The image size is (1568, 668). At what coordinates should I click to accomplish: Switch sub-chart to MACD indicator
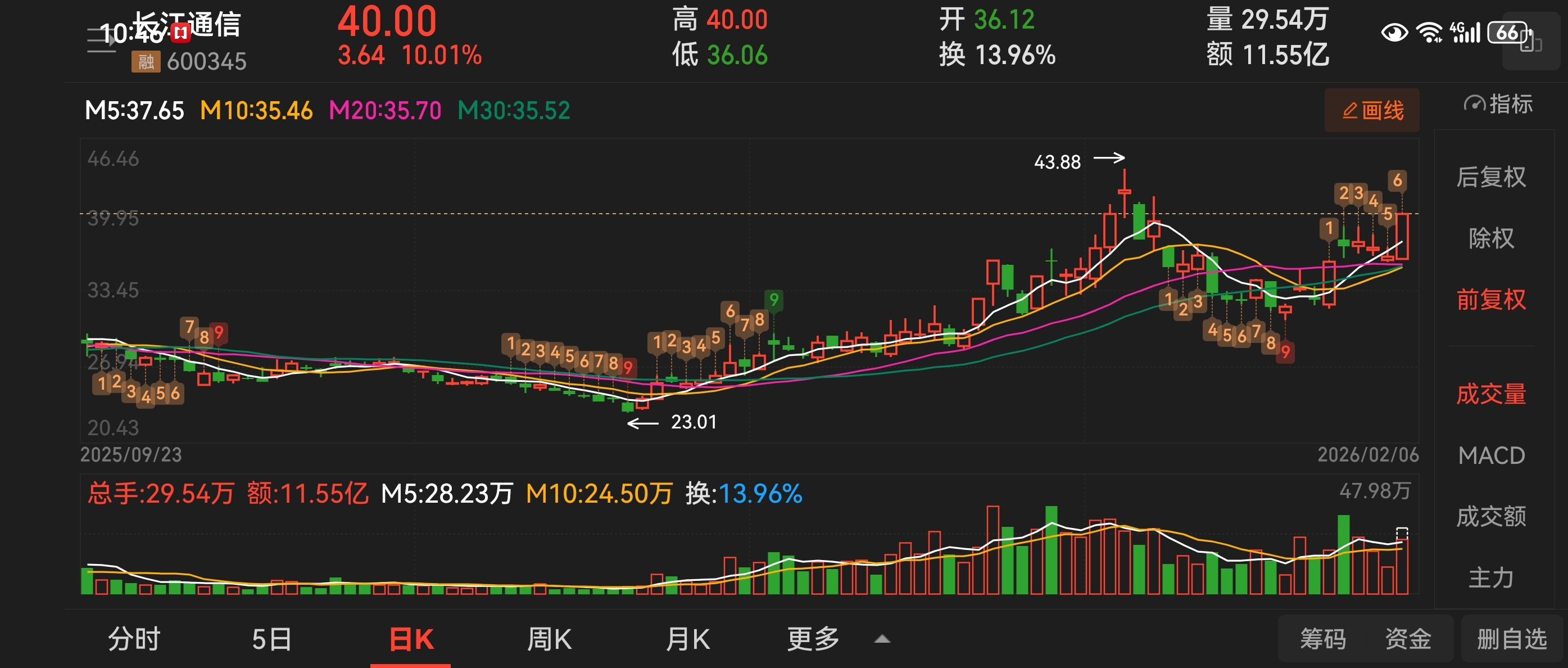[x=1490, y=455]
